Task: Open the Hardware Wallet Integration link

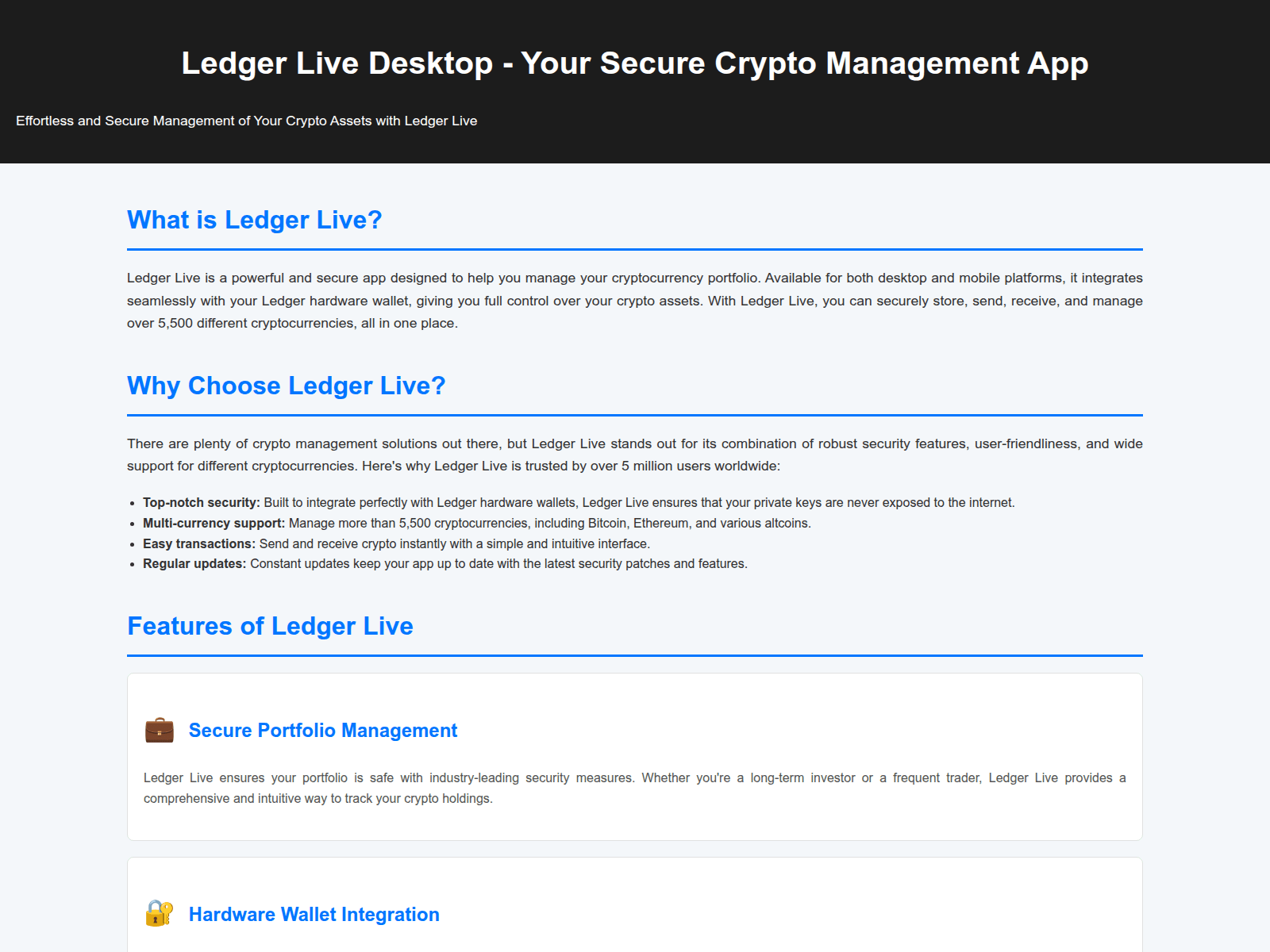Action: [314, 914]
